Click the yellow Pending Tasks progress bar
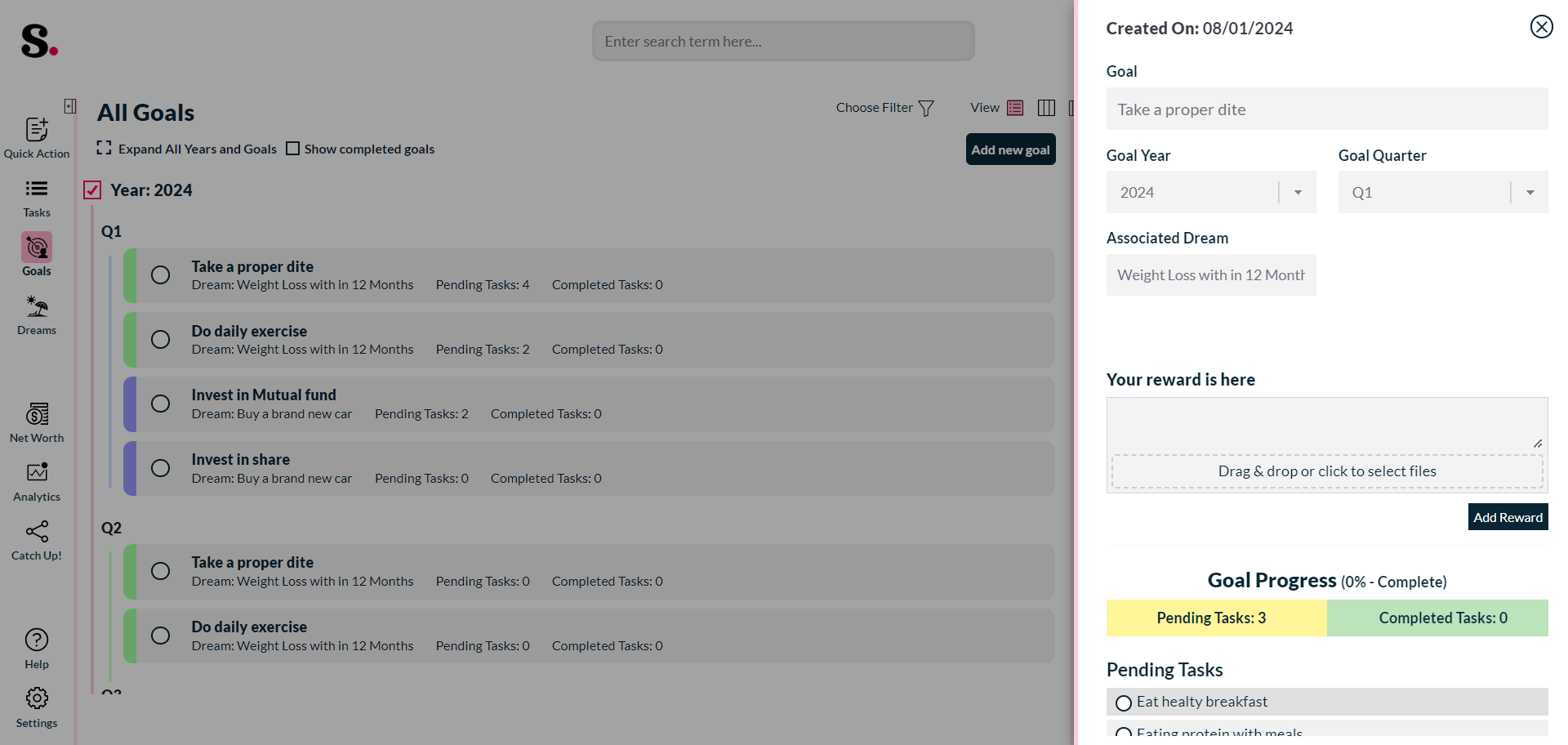The image size is (1568, 745). pyautogui.click(x=1217, y=618)
